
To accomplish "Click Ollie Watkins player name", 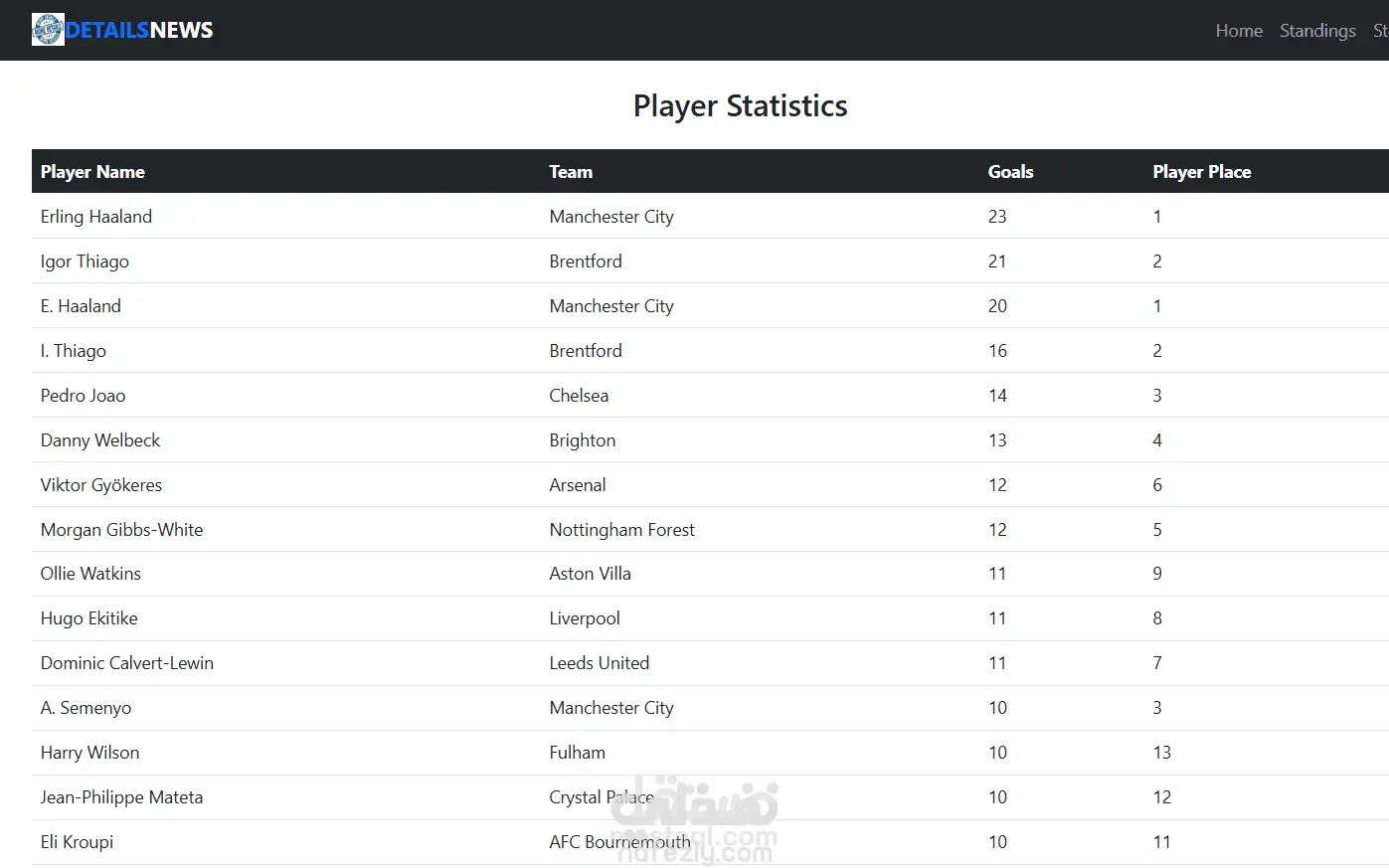I will point(90,574).
